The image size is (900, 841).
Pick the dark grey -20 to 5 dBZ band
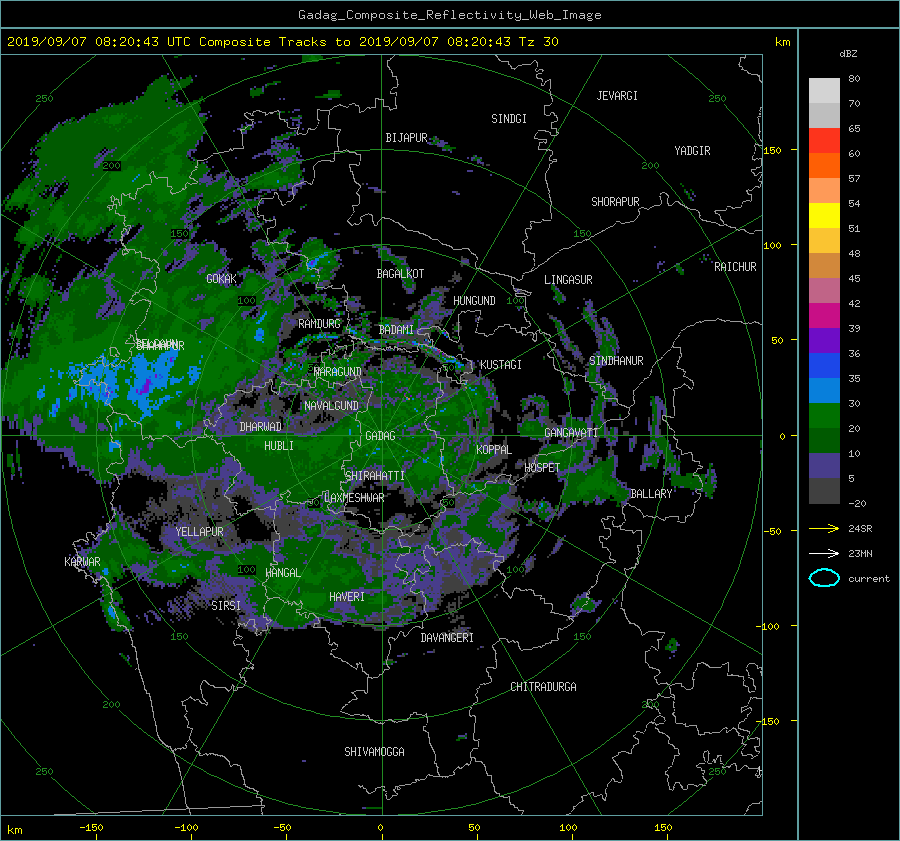(x=824, y=491)
